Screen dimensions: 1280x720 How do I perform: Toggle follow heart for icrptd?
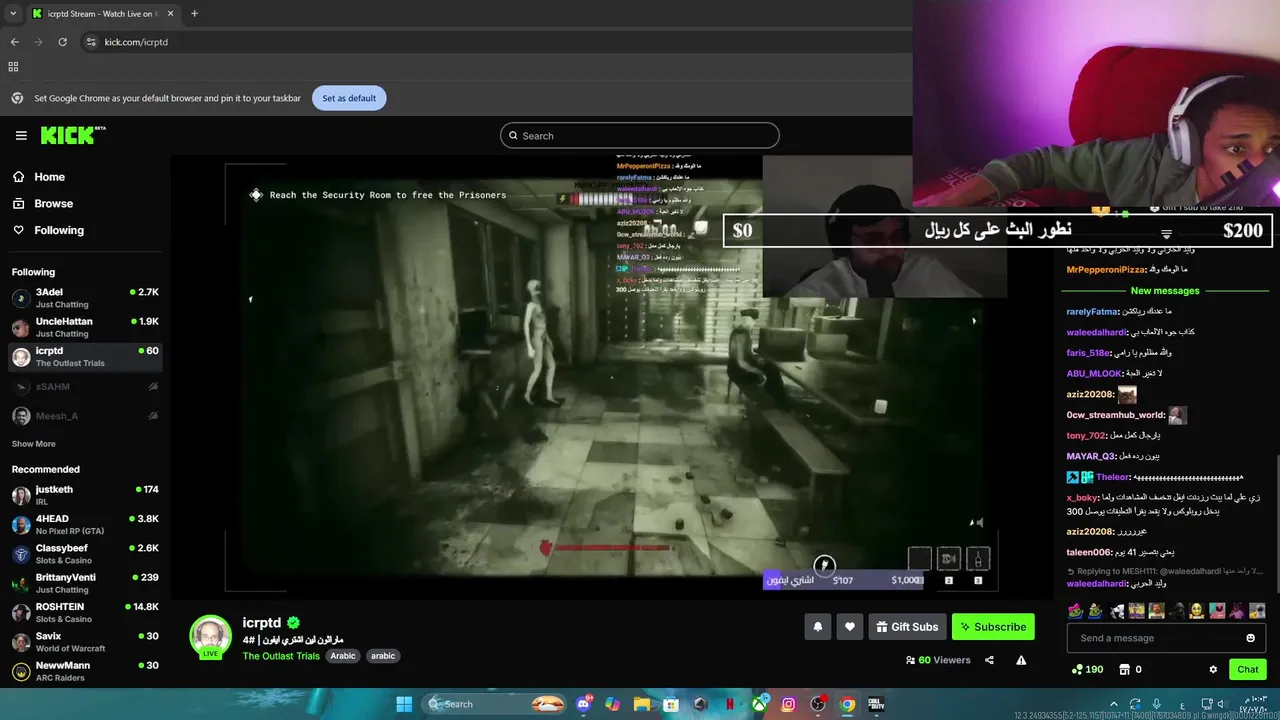(850, 627)
